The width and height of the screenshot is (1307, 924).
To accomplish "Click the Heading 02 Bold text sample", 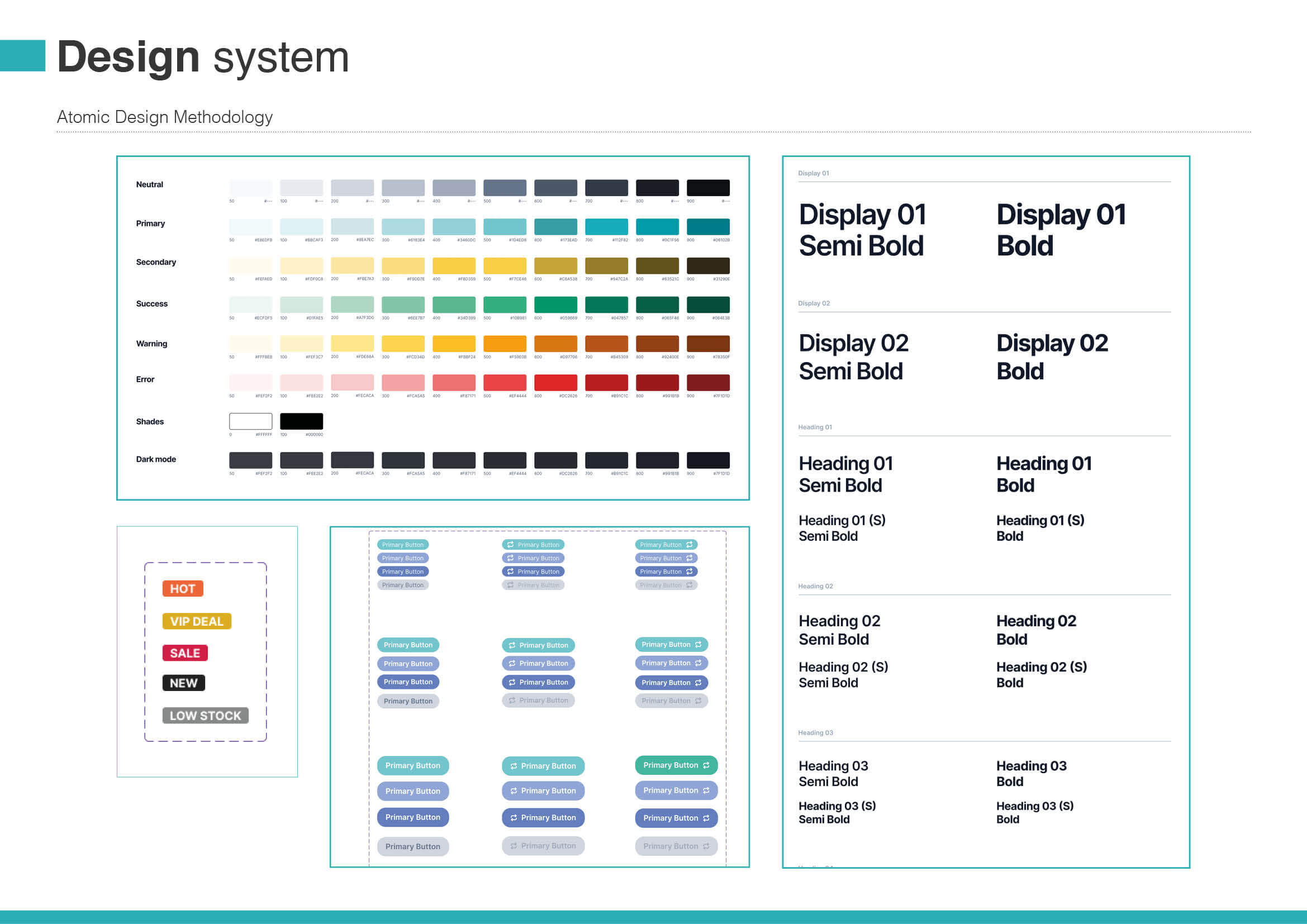I will pos(1036,630).
